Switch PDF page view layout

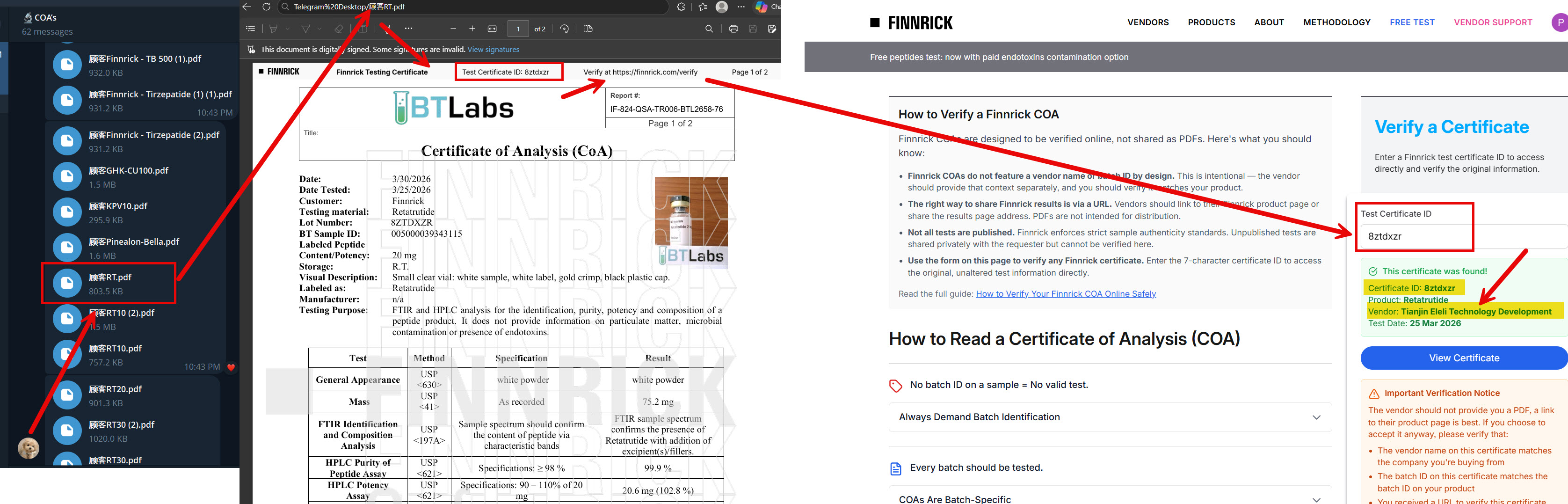point(588,29)
